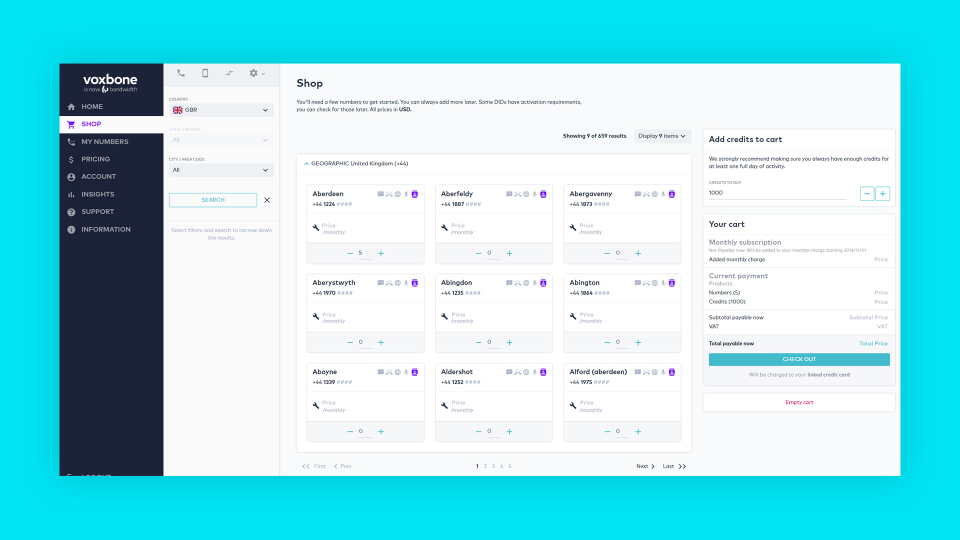Click the Aberfeldy message icon
960x540 pixels.
coord(509,194)
